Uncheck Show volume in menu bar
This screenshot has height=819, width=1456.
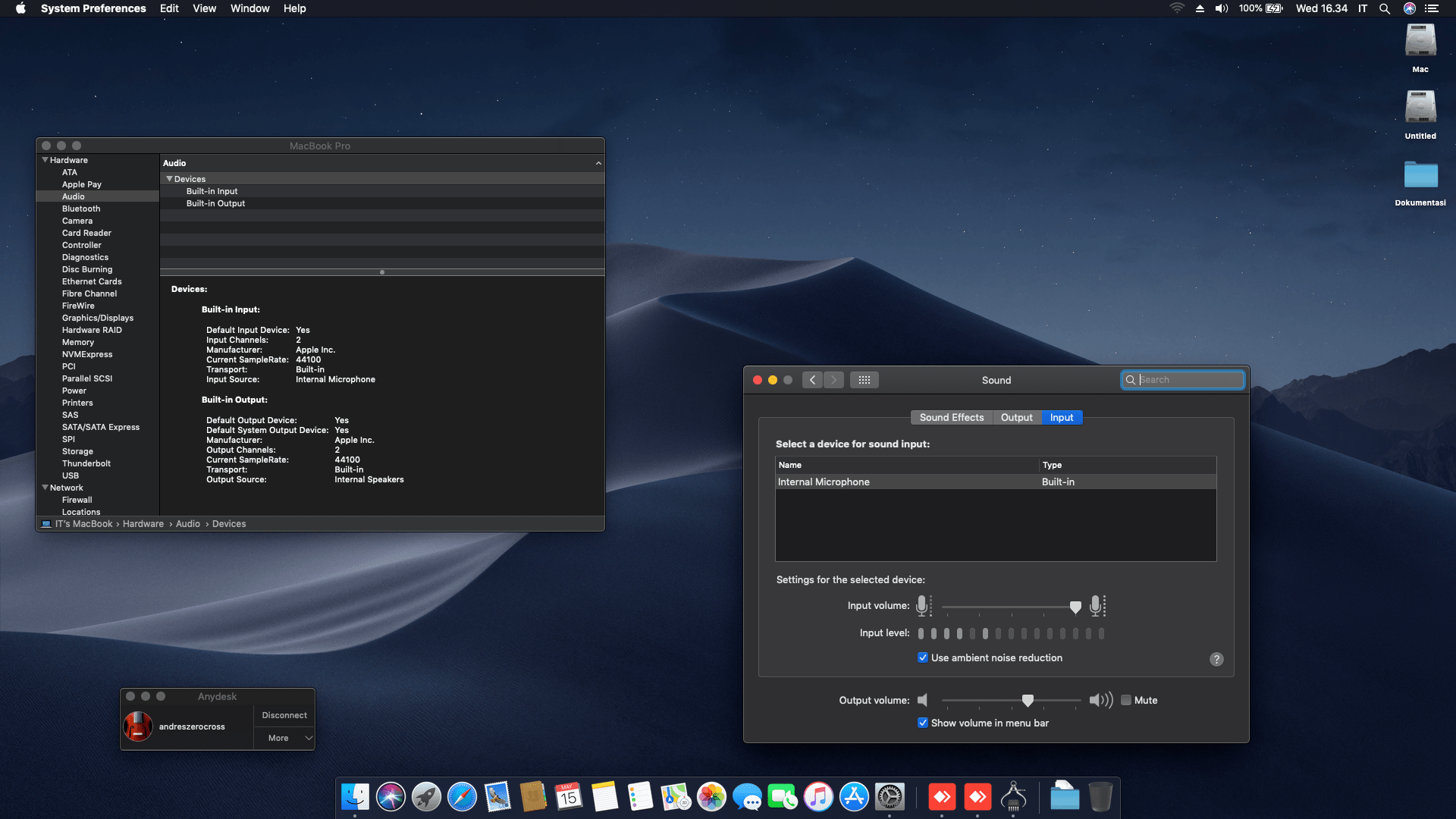pos(923,723)
